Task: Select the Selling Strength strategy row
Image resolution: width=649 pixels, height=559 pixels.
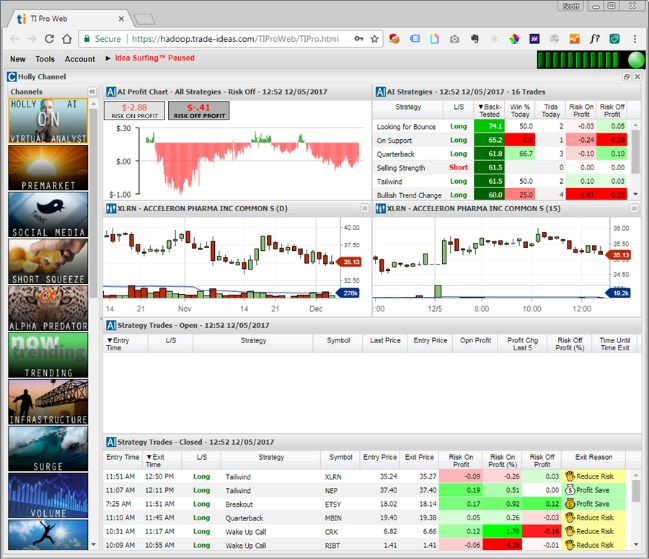Action: point(500,168)
